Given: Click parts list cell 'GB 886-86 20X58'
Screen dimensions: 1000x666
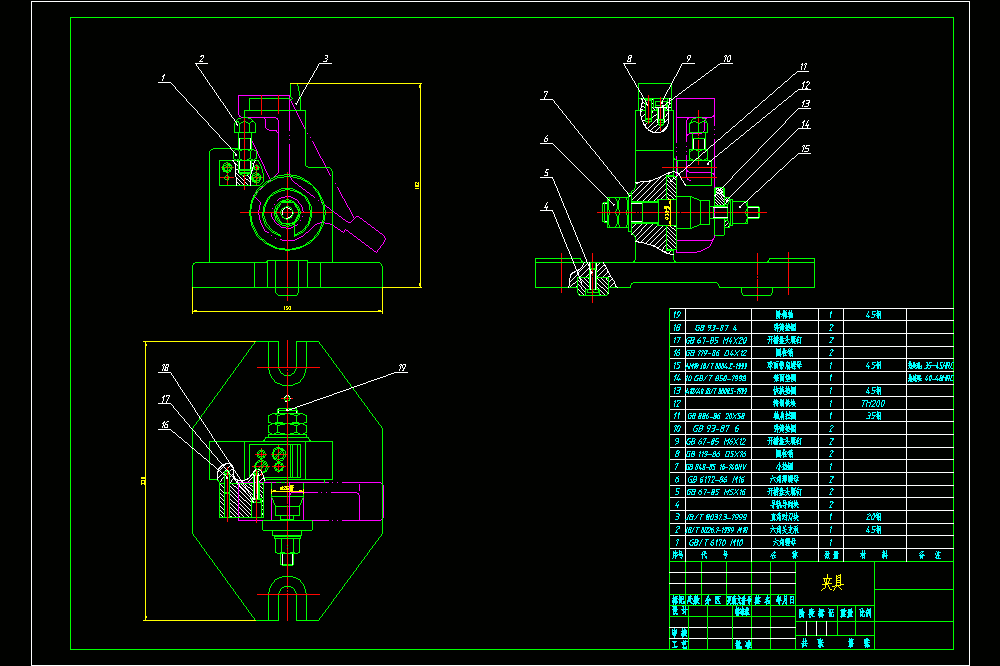Looking at the screenshot, I should [x=716, y=416].
